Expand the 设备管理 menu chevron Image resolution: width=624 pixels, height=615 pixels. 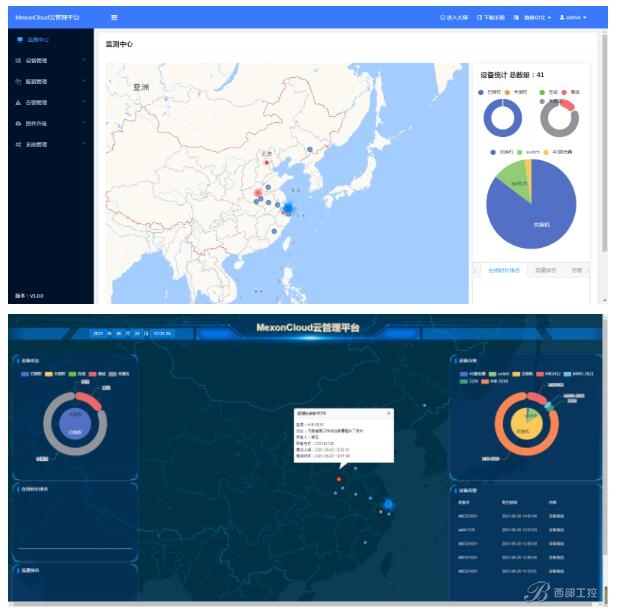click(84, 60)
